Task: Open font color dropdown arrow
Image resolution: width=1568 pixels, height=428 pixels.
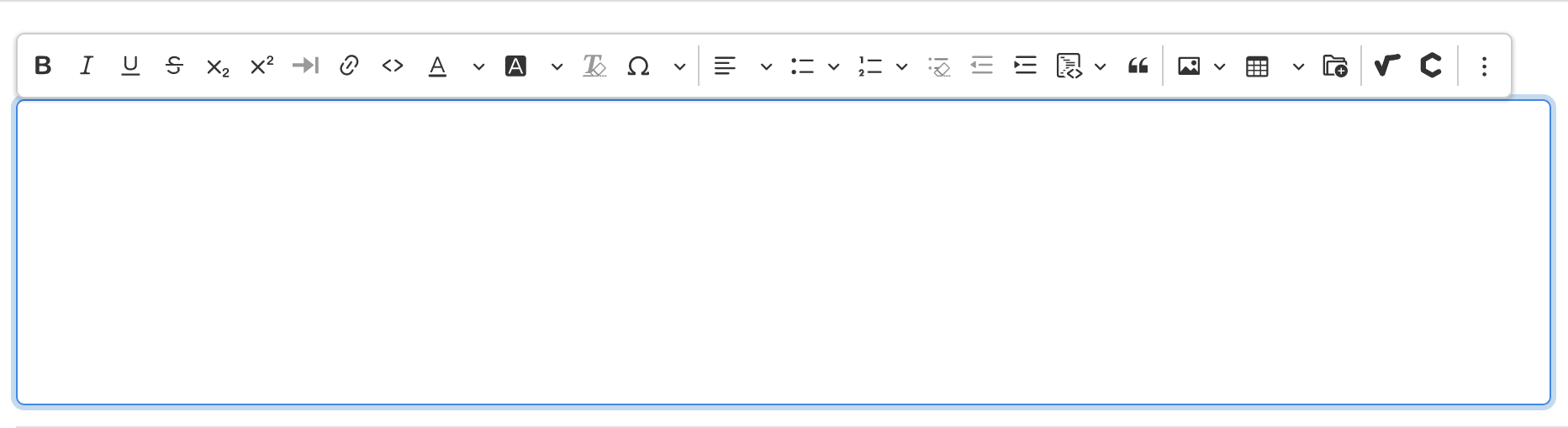Action: [x=478, y=66]
